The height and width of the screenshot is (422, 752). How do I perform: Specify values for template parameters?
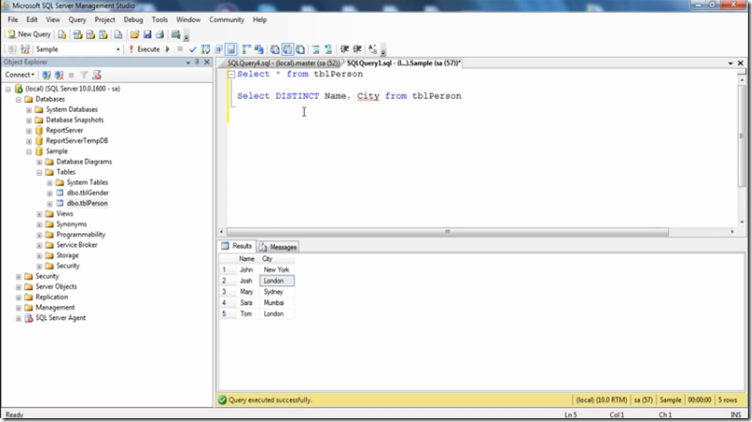[373, 49]
